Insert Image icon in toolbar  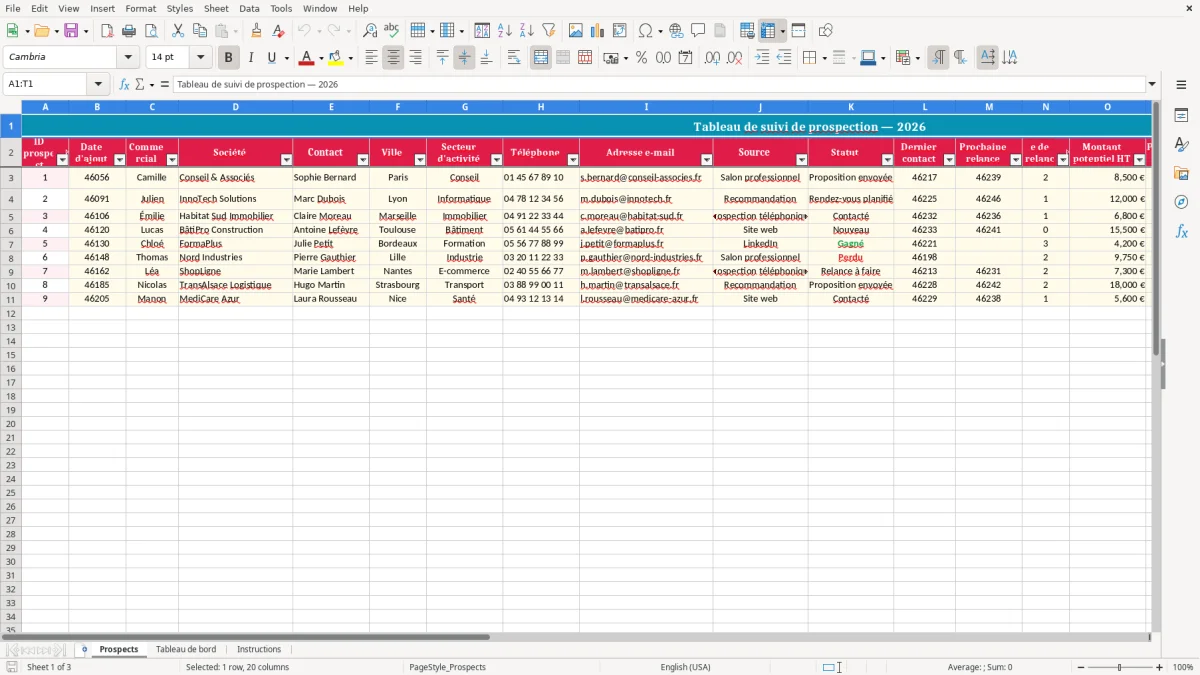[576, 31]
